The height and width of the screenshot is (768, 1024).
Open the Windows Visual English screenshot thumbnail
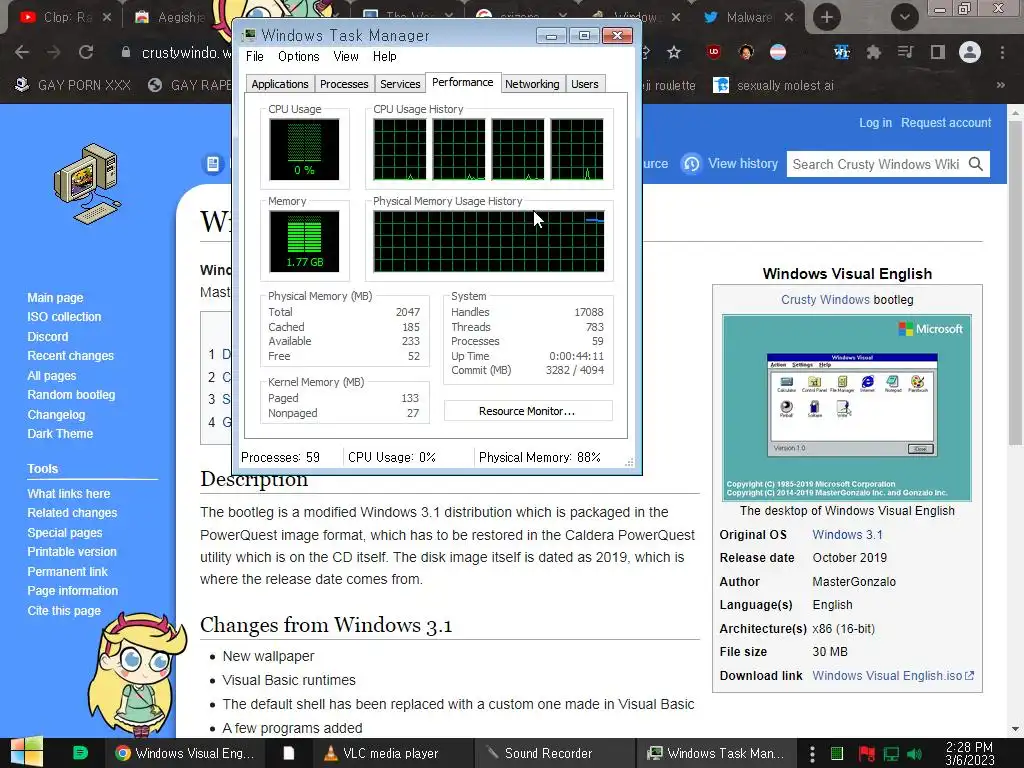pyautogui.click(x=846, y=408)
